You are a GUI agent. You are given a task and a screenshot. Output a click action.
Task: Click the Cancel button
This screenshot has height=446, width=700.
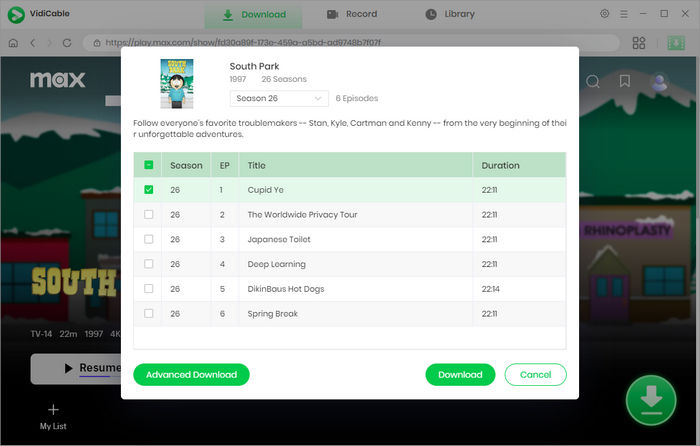(535, 375)
